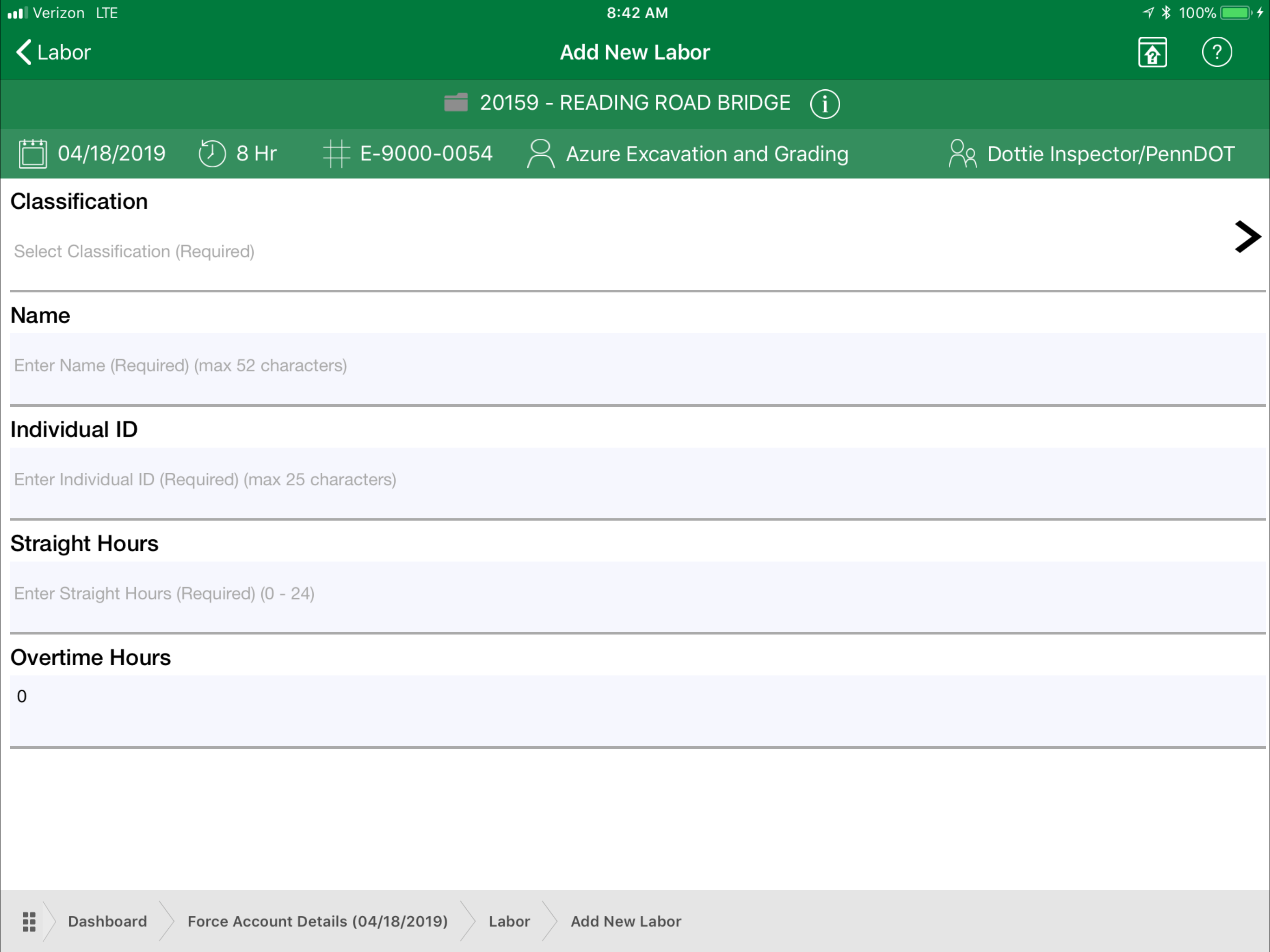Click Azure Excavation and Grading text
Image resolution: width=1270 pixels, height=952 pixels.
(707, 154)
